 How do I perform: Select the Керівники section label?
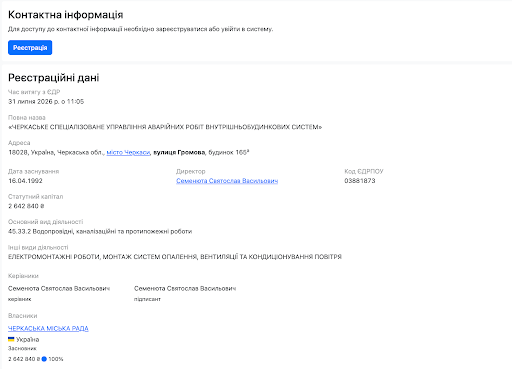(x=23, y=276)
